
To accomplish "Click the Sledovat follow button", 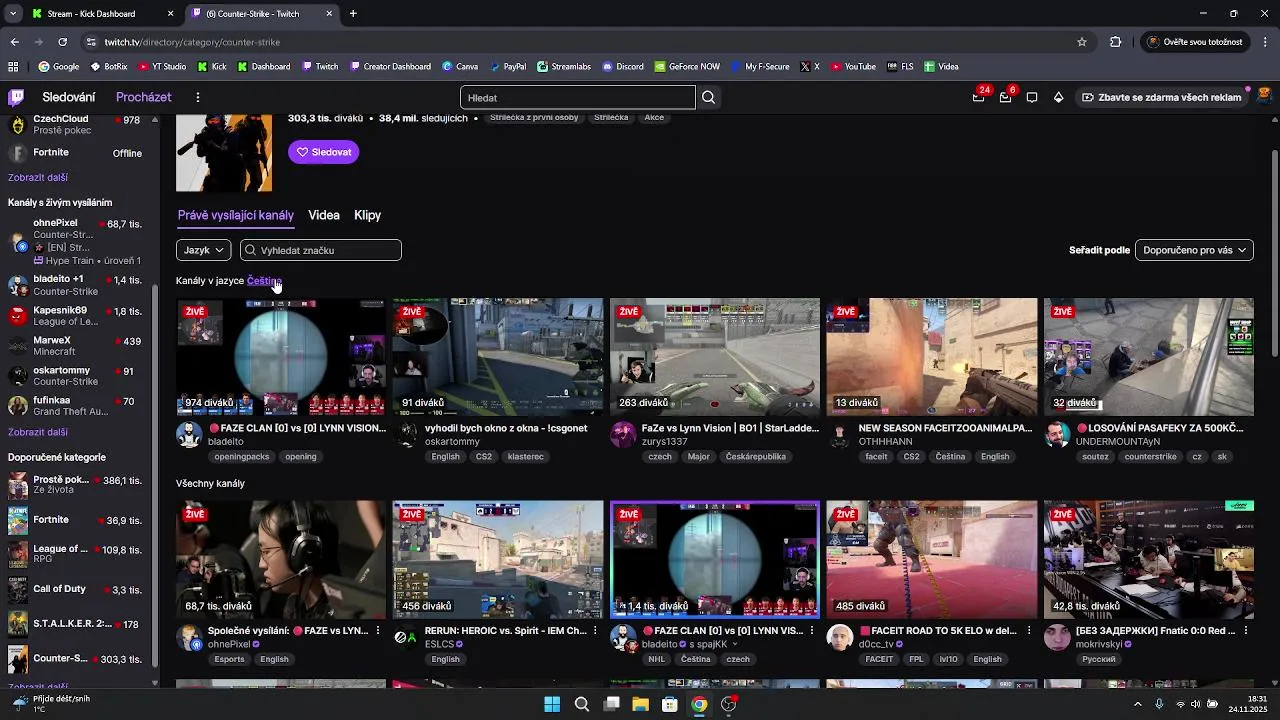I will [x=323, y=152].
